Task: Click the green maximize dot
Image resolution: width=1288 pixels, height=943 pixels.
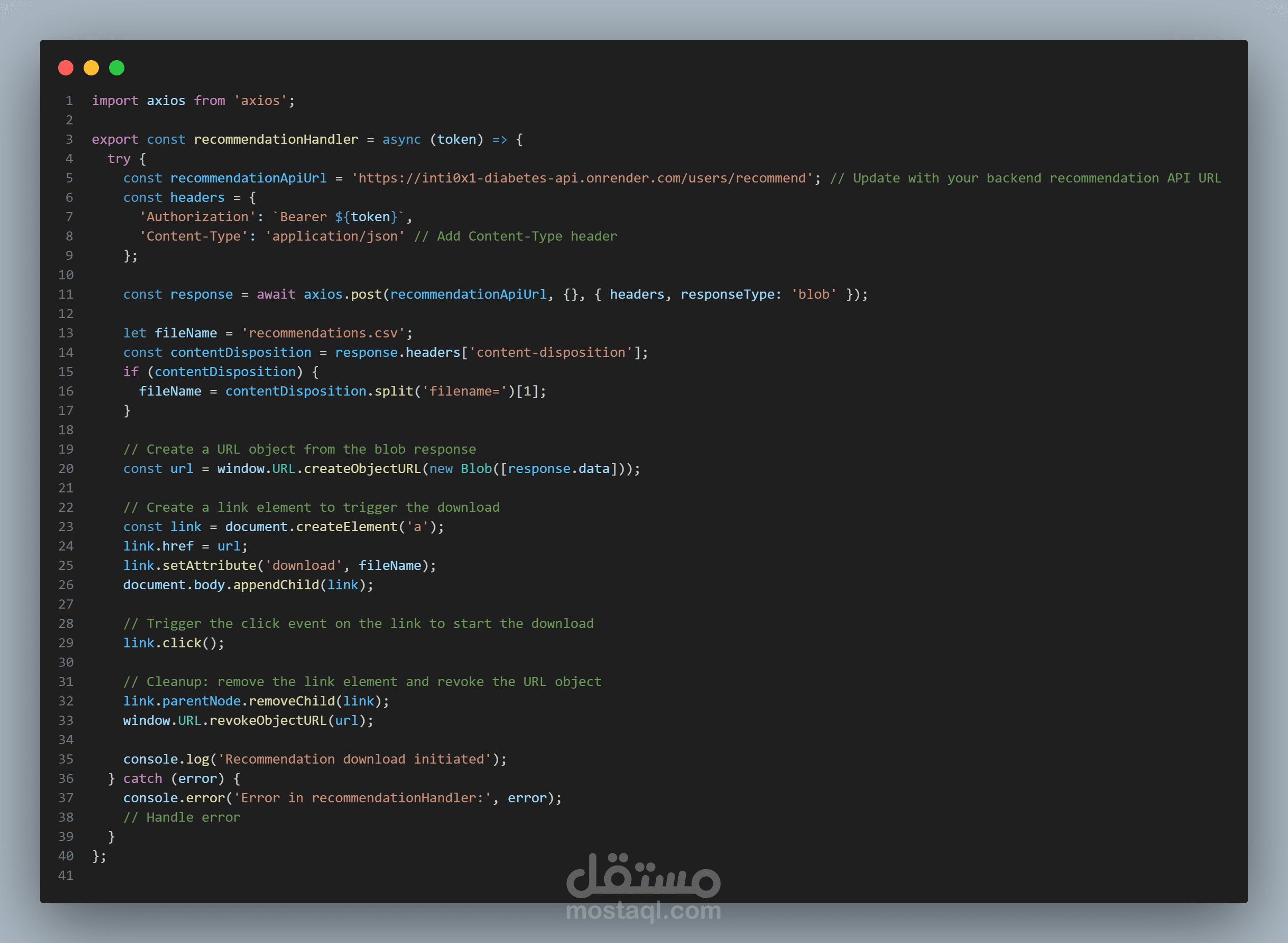Action: coord(116,68)
